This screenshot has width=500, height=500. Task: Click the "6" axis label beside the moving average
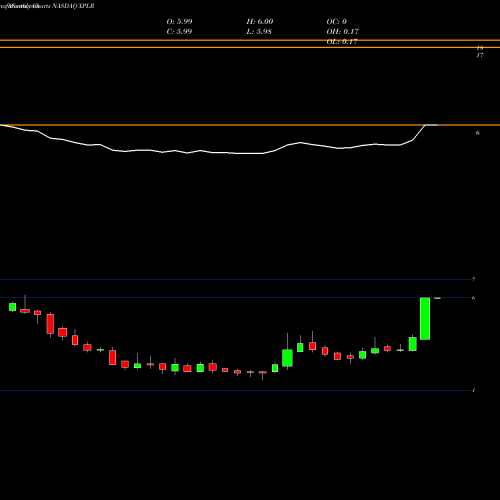point(478,133)
